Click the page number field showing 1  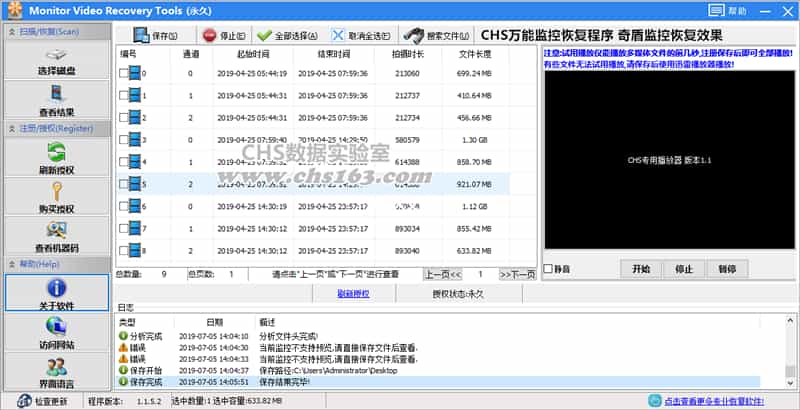pos(480,274)
